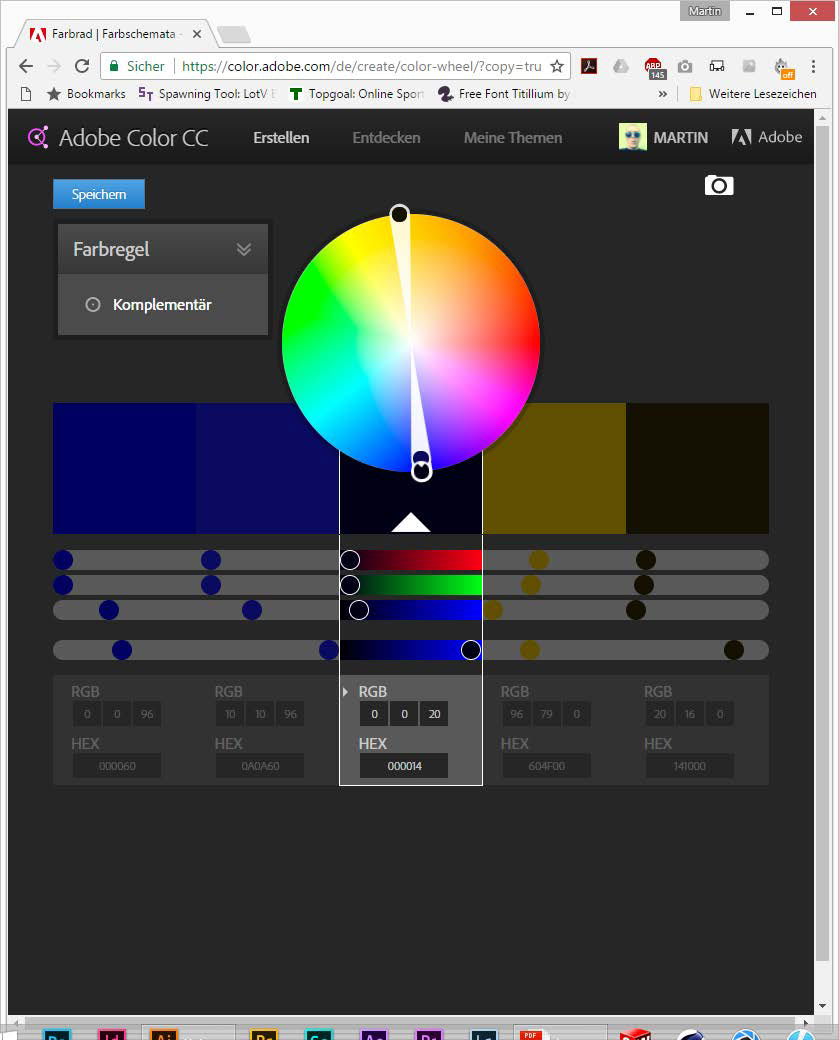Open the RGB color mode triangle menu

tap(345, 692)
